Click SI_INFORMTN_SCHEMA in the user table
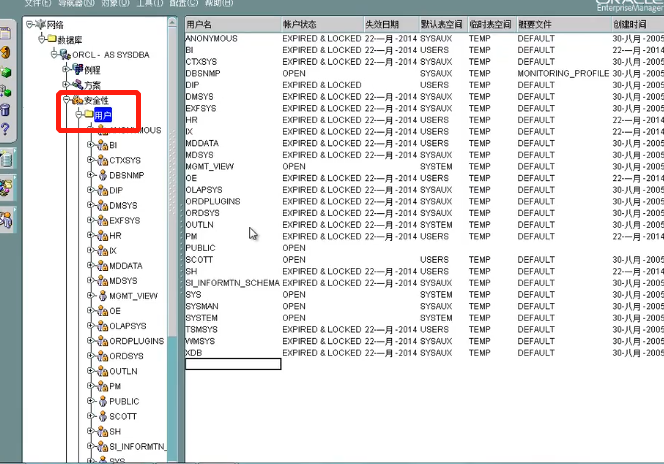664x464 pixels. pyautogui.click(x=232, y=283)
